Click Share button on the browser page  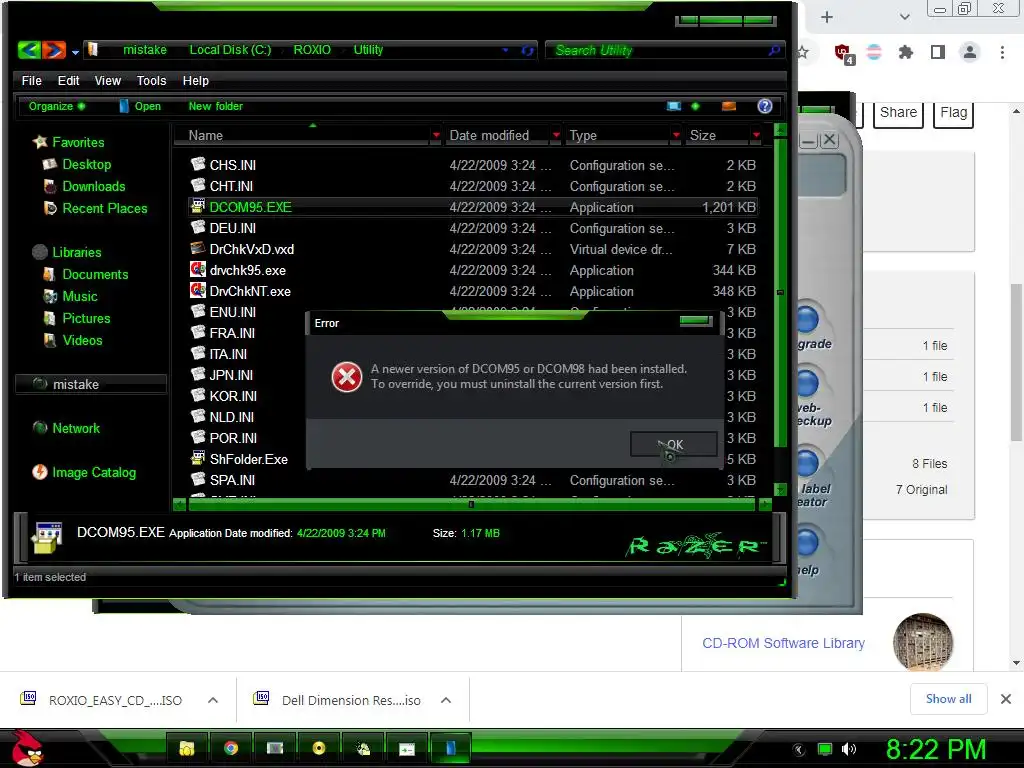click(898, 113)
